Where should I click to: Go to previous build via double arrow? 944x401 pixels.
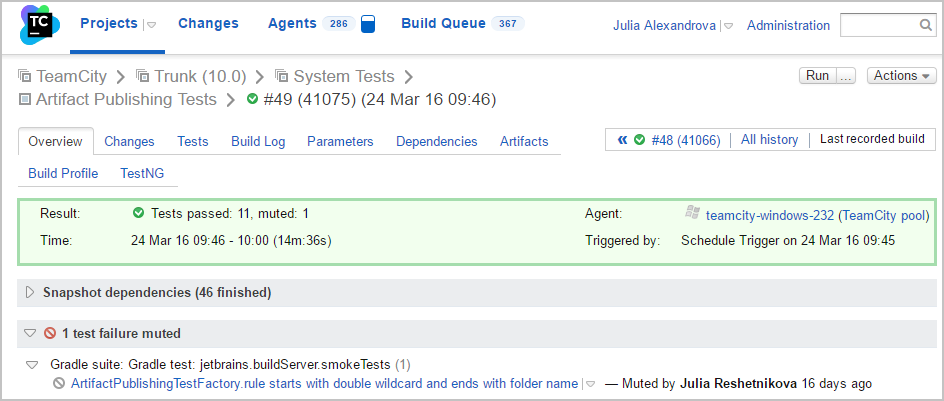tap(622, 140)
